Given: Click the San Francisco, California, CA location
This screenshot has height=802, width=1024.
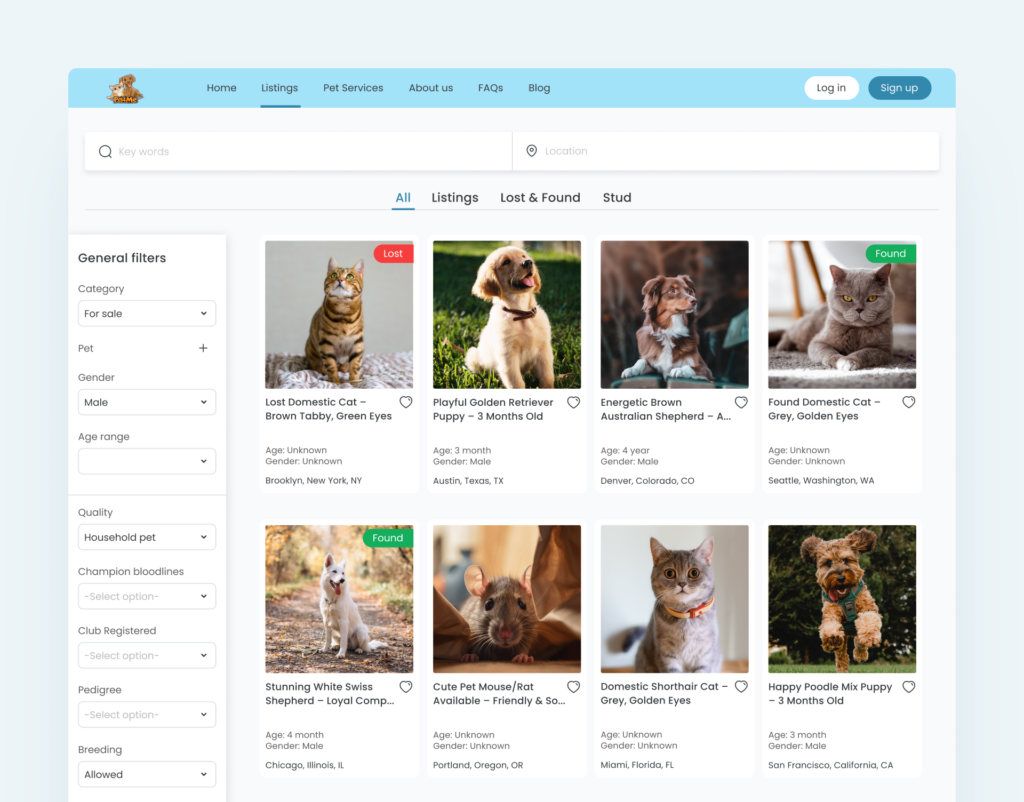Looking at the screenshot, I should tap(831, 765).
